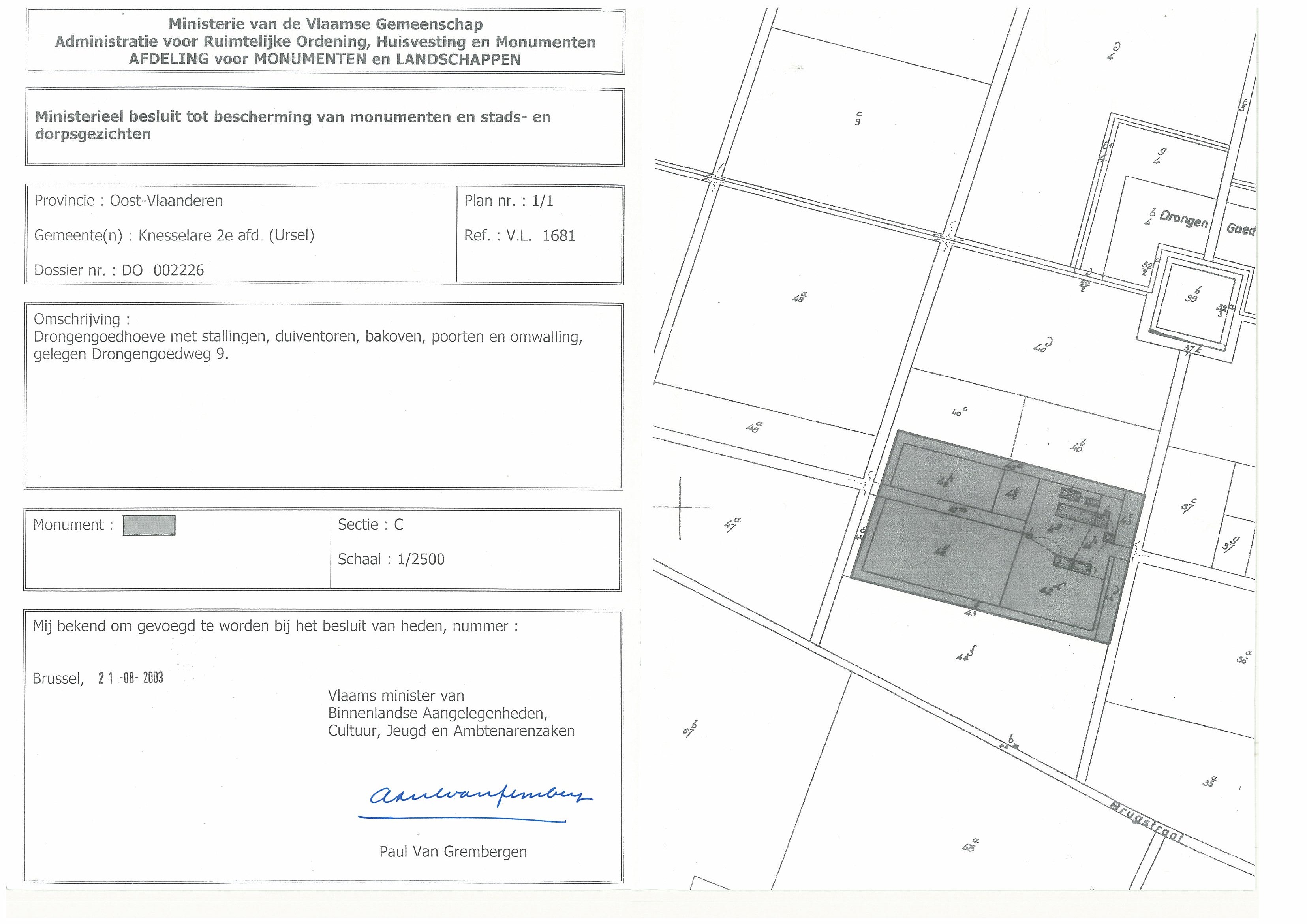The width and height of the screenshot is (1307, 924).
Task: Click the date stamp 21-08-2003
Action: click(130, 678)
